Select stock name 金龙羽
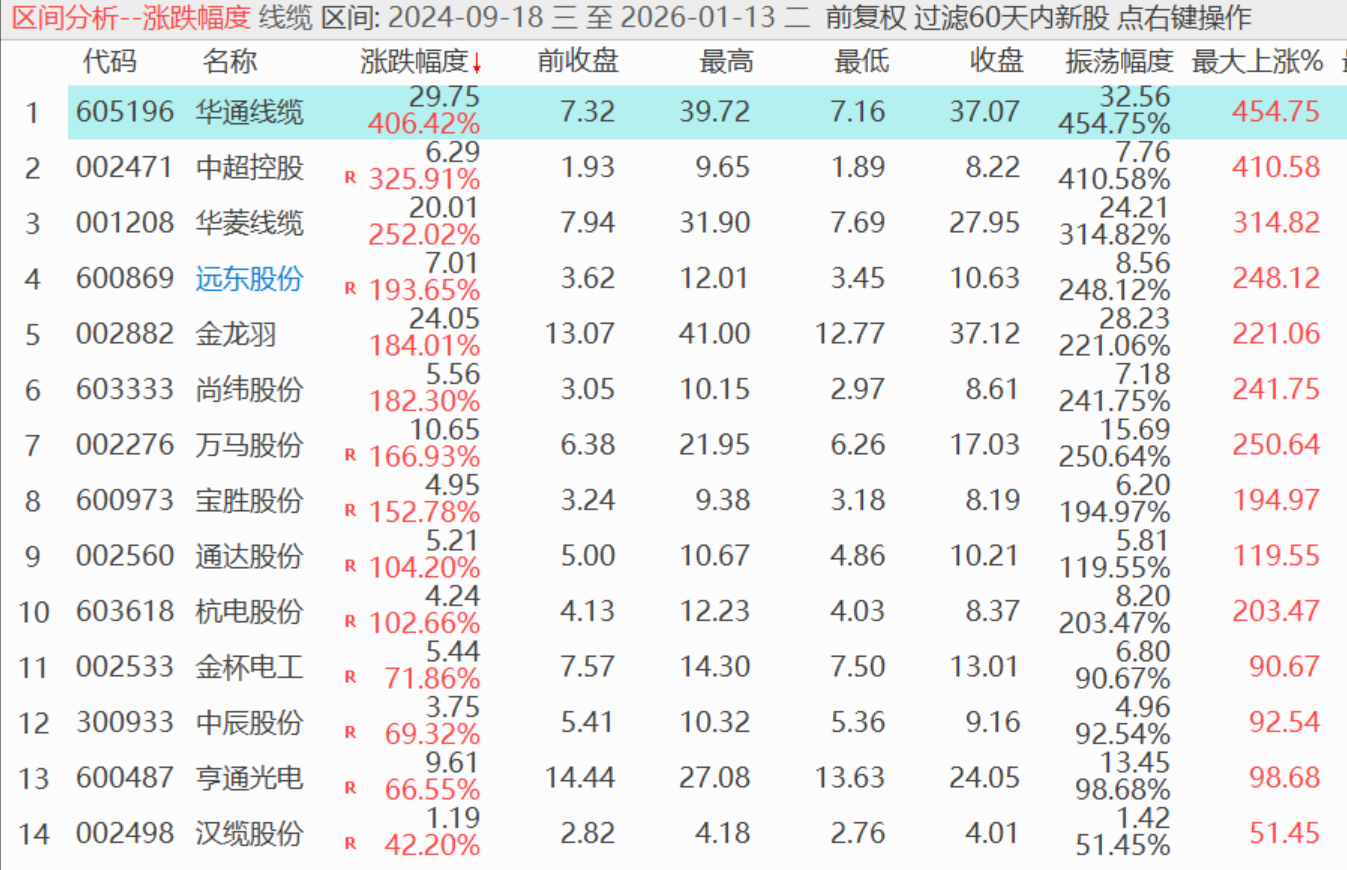 236,333
